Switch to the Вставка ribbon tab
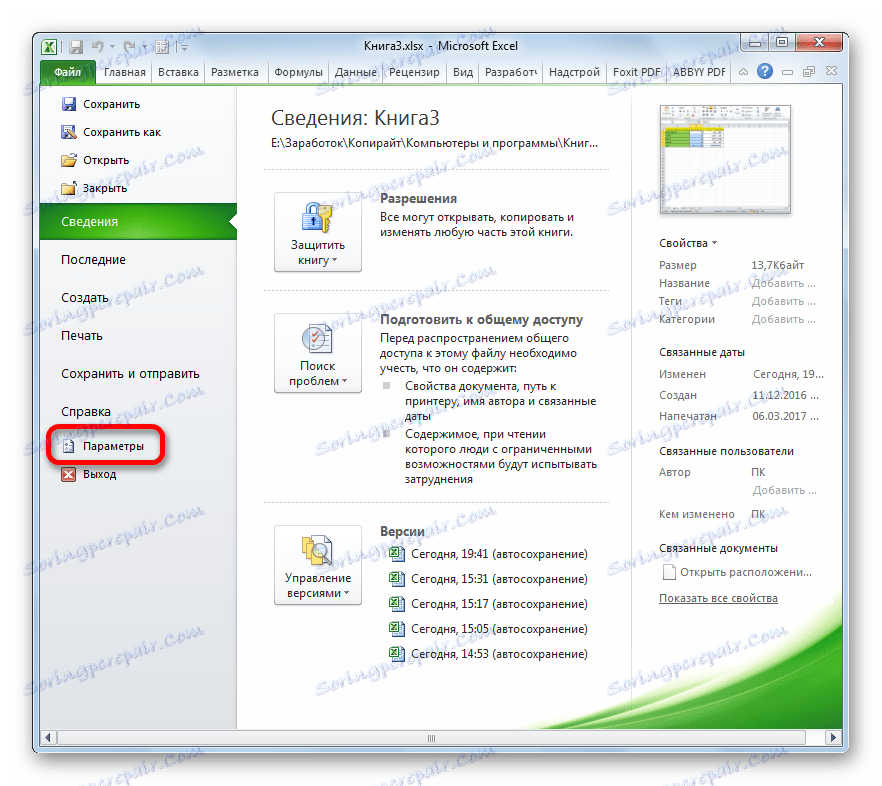 pyautogui.click(x=178, y=72)
